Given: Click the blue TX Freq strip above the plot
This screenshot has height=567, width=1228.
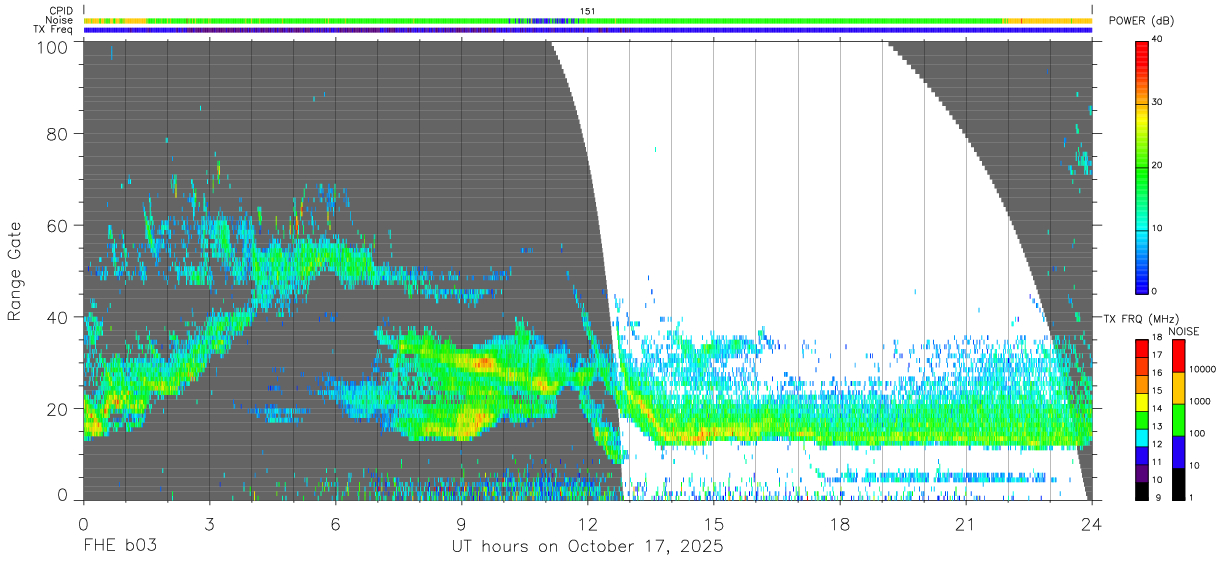Looking at the screenshot, I should [588, 30].
